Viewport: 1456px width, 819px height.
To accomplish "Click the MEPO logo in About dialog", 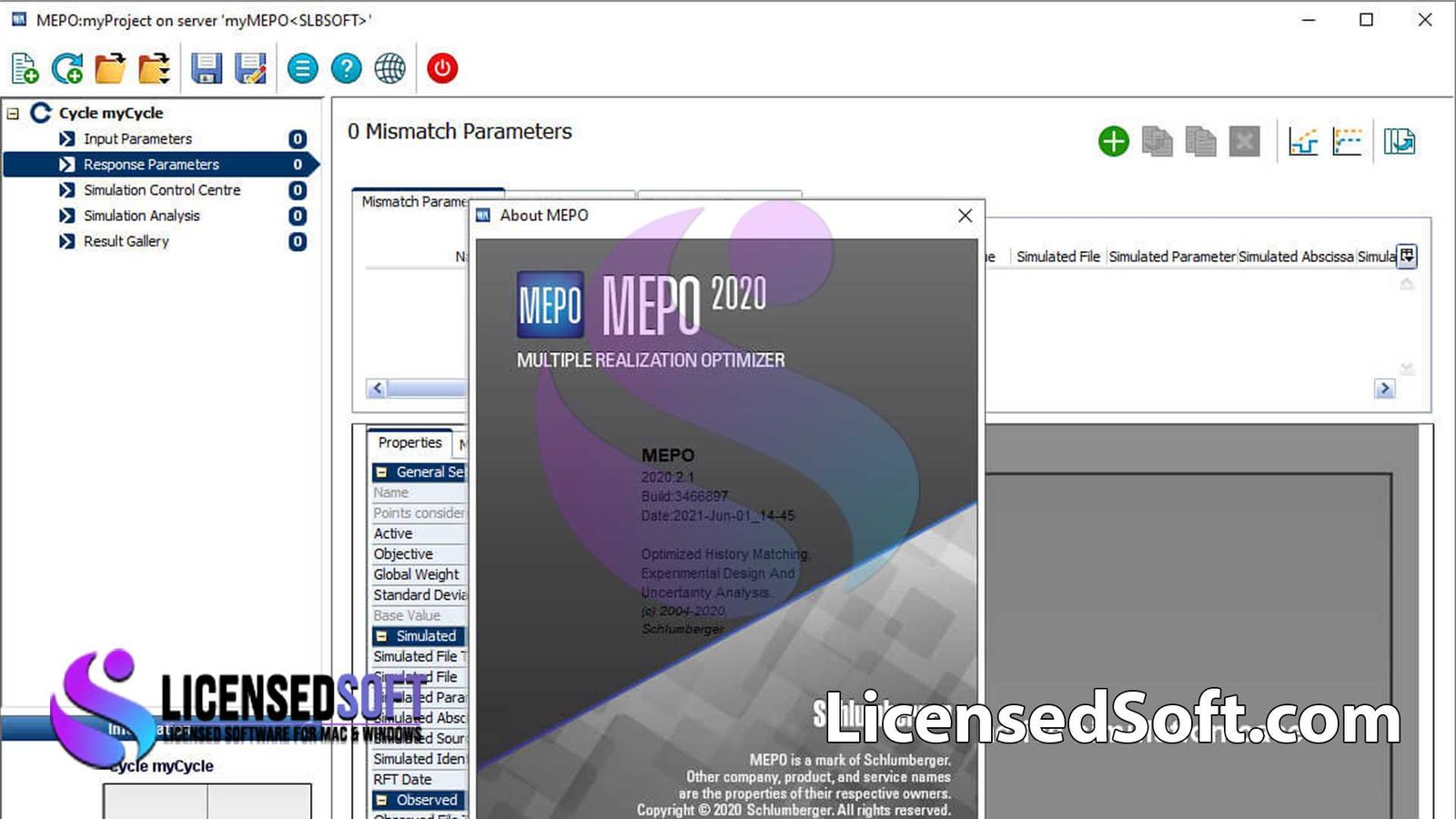I will pos(550,304).
